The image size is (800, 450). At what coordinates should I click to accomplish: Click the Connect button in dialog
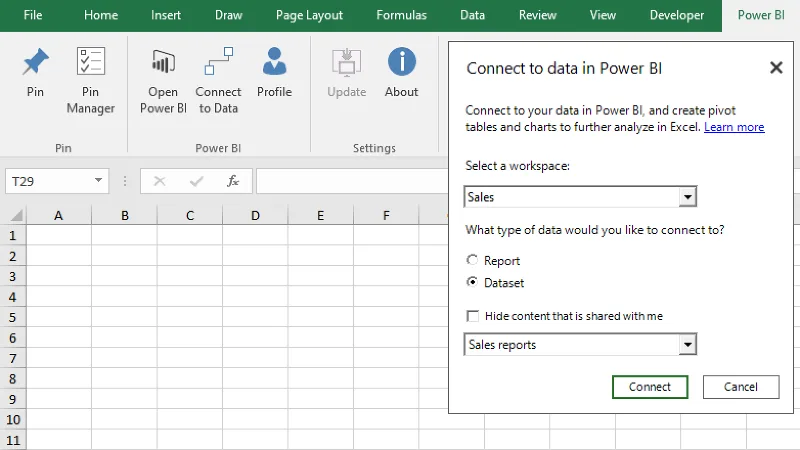(x=649, y=387)
